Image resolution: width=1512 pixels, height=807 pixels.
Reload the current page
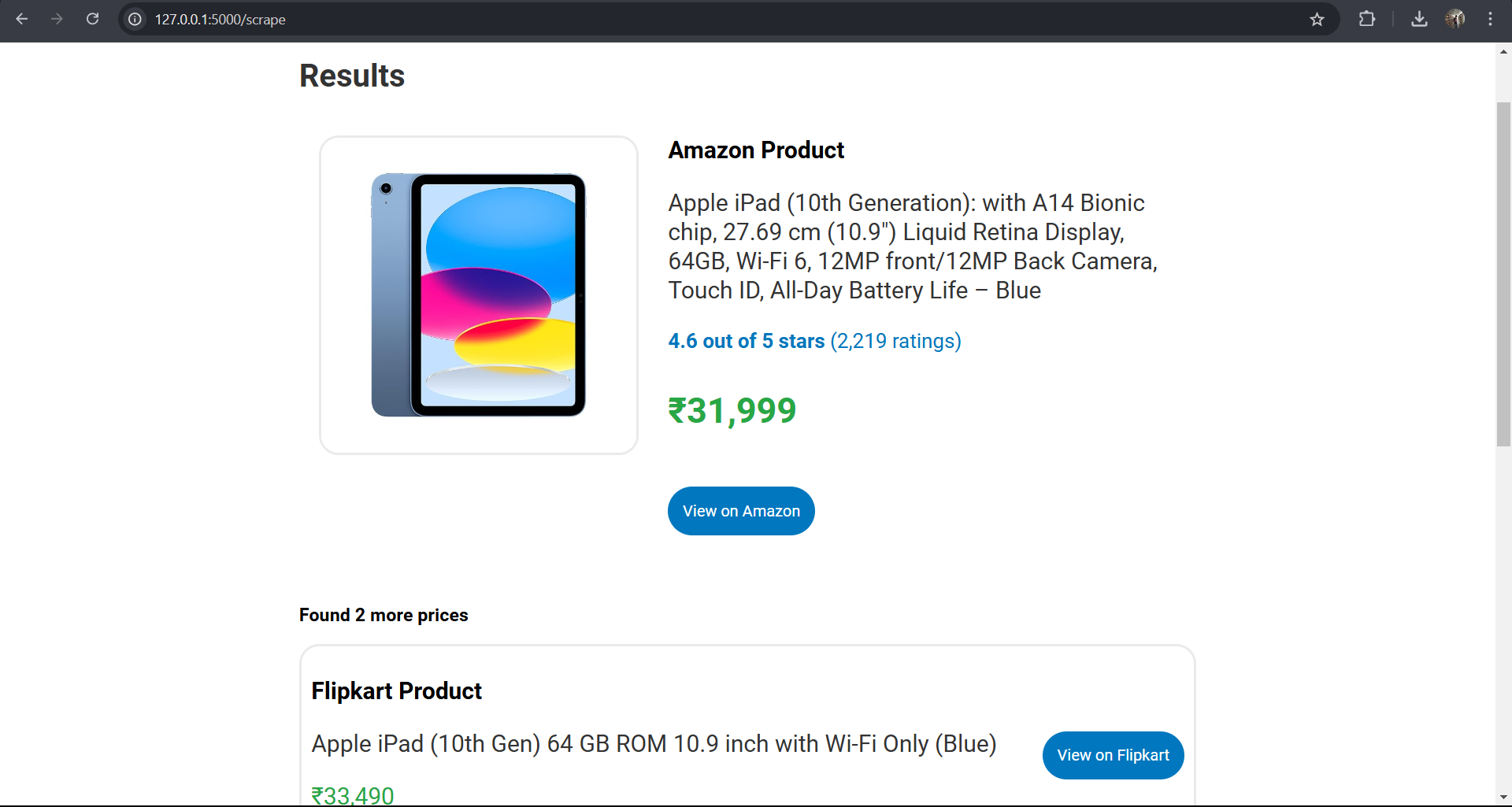click(x=92, y=19)
